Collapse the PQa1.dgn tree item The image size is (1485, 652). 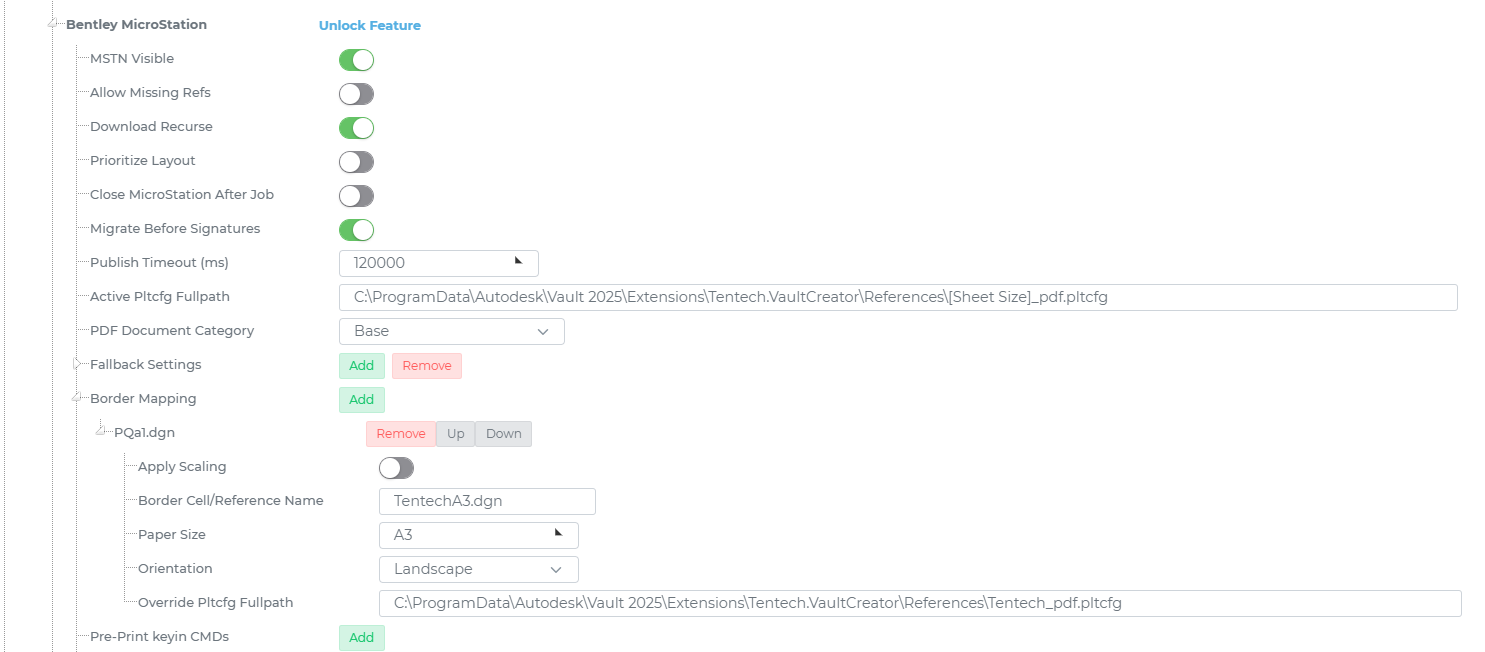click(x=101, y=432)
